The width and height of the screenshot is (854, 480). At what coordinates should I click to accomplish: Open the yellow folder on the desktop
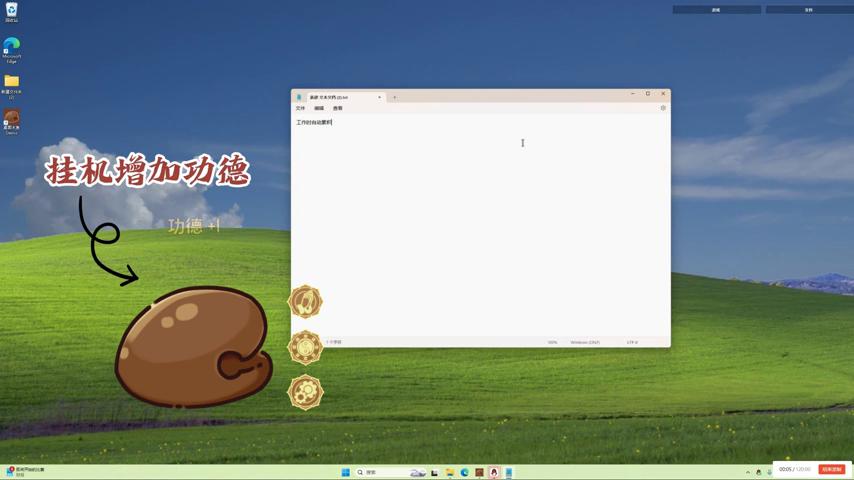[x=11, y=87]
